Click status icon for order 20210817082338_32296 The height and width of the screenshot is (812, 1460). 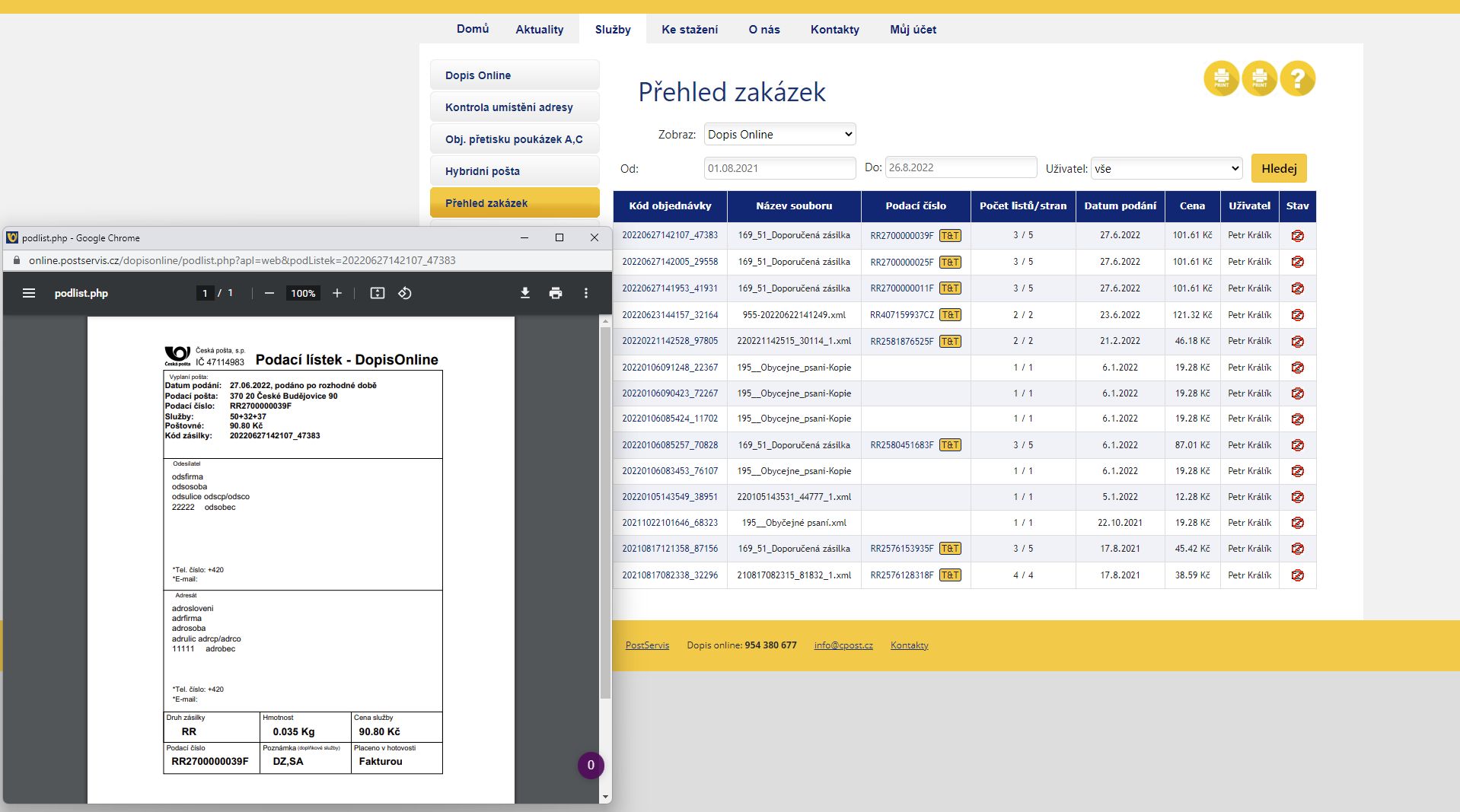coord(1298,575)
